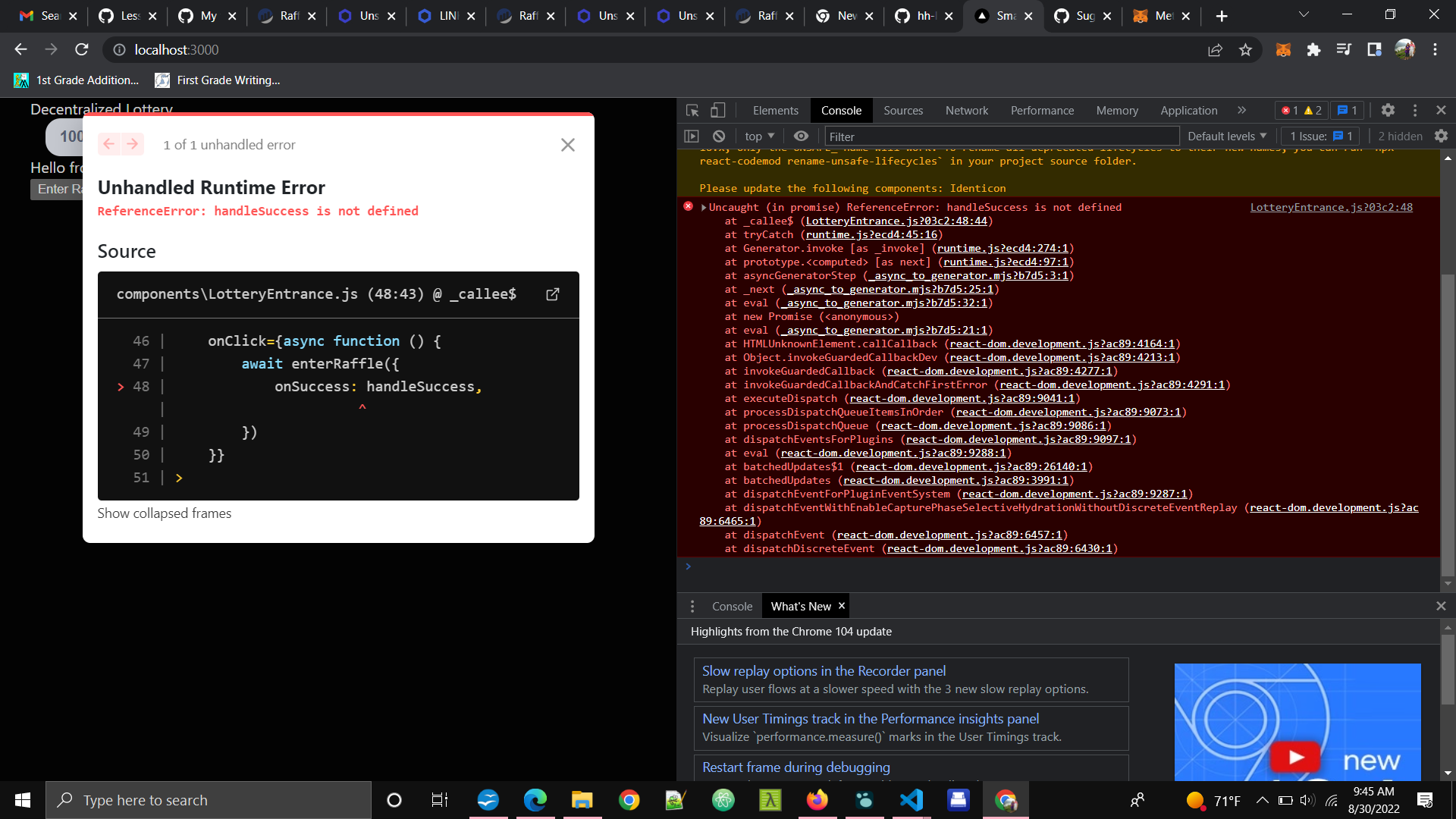This screenshot has height=819, width=1456.
Task: Open DevTools settings gear
Action: [1389, 110]
